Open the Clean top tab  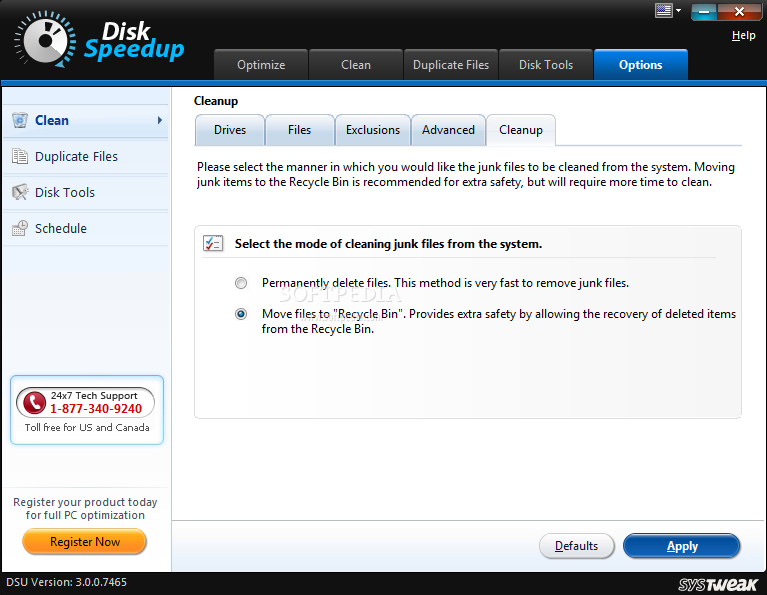tap(356, 65)
